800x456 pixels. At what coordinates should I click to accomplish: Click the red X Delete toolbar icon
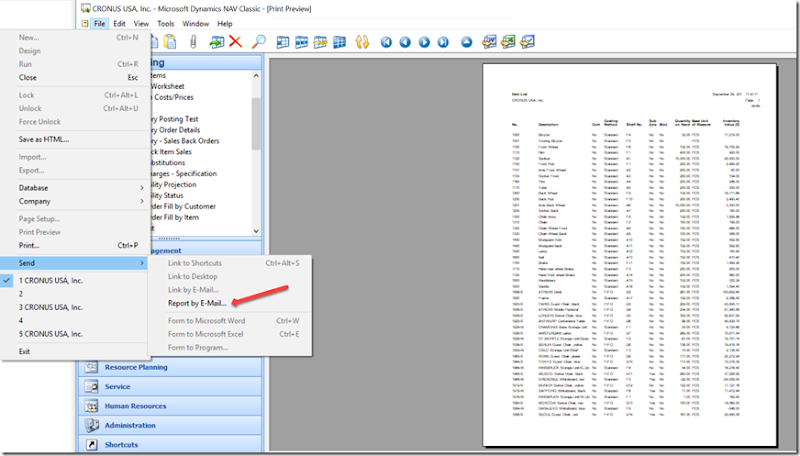235,42
